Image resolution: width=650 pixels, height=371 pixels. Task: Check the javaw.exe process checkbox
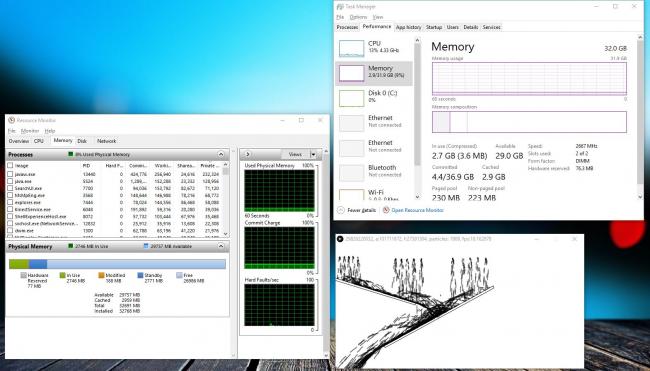pos(10,175)
